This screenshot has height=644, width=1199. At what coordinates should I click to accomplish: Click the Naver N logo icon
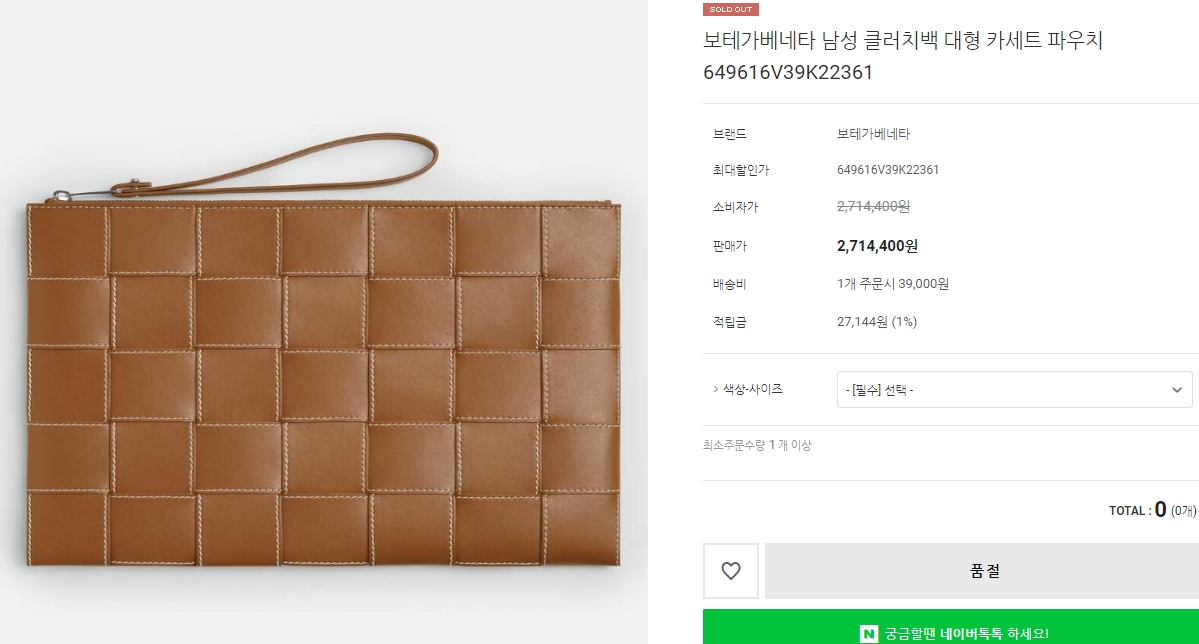coord(869,634)
